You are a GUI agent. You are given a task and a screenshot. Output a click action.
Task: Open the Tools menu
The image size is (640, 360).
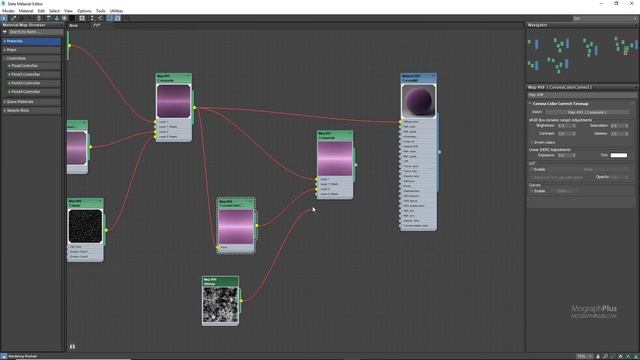[x=100, y=11]
